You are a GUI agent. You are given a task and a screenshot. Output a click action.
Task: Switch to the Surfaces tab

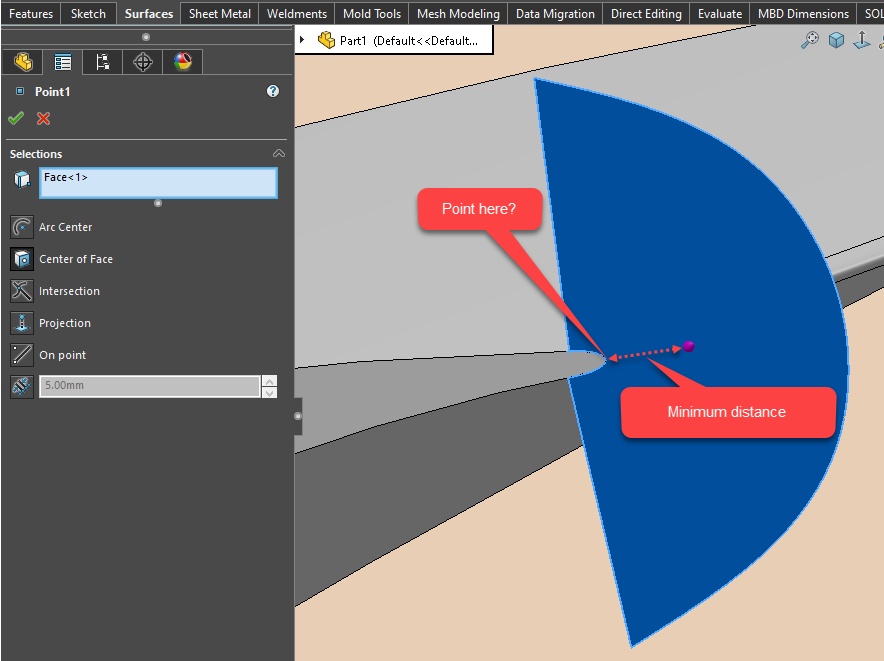(149, 14)
